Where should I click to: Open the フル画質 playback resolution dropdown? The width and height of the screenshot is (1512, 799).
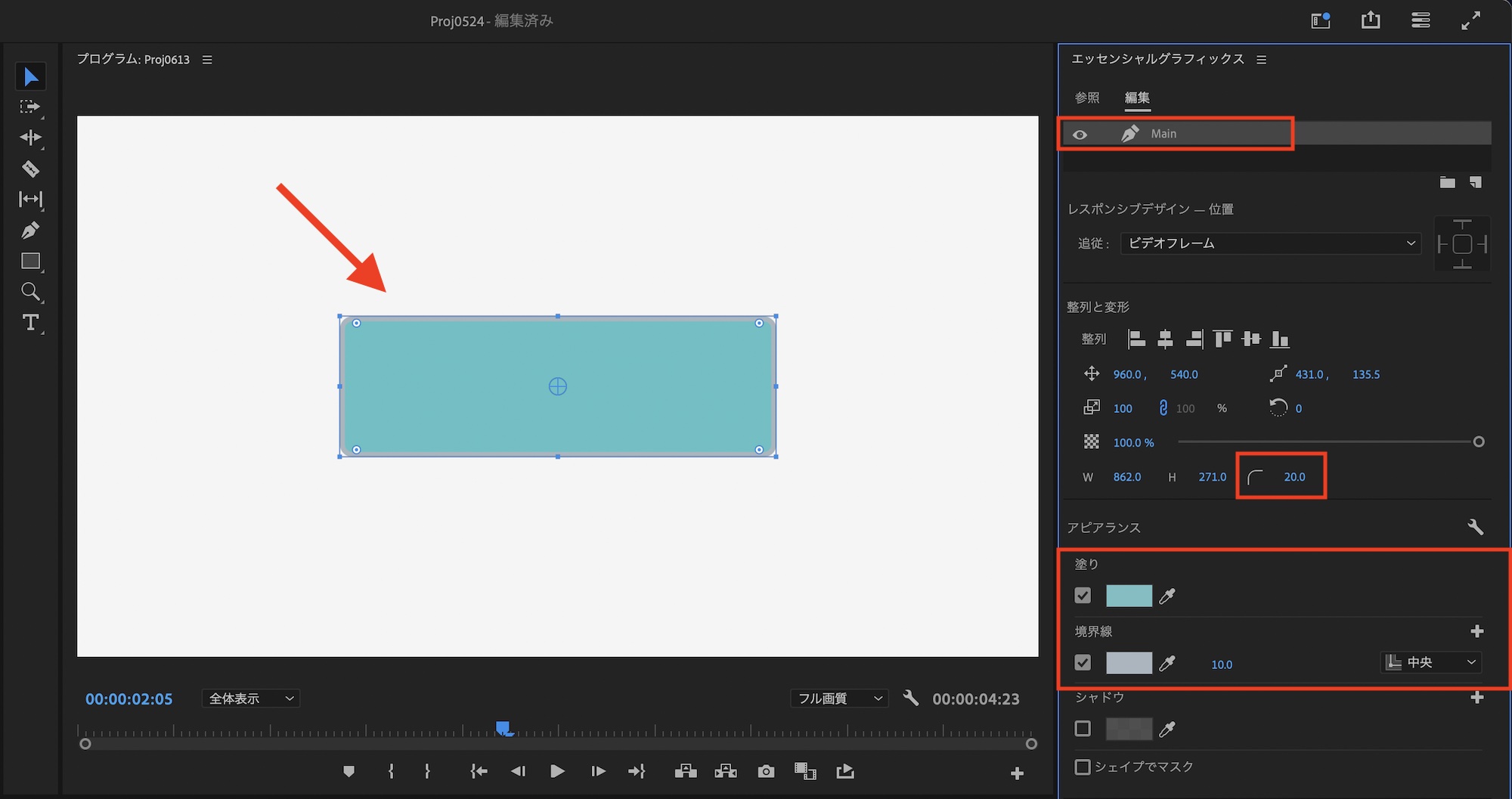[x=838, y=698]
